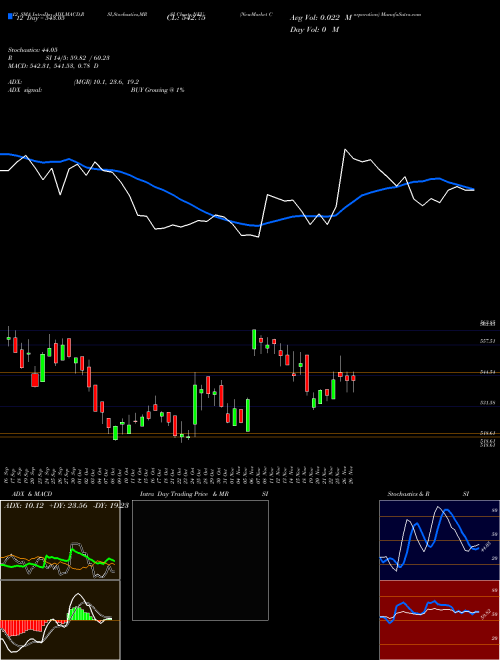This screenshot has height=660, width=500.
Task: Click the 'ADX signal:' label
Action: coord(25,90)
